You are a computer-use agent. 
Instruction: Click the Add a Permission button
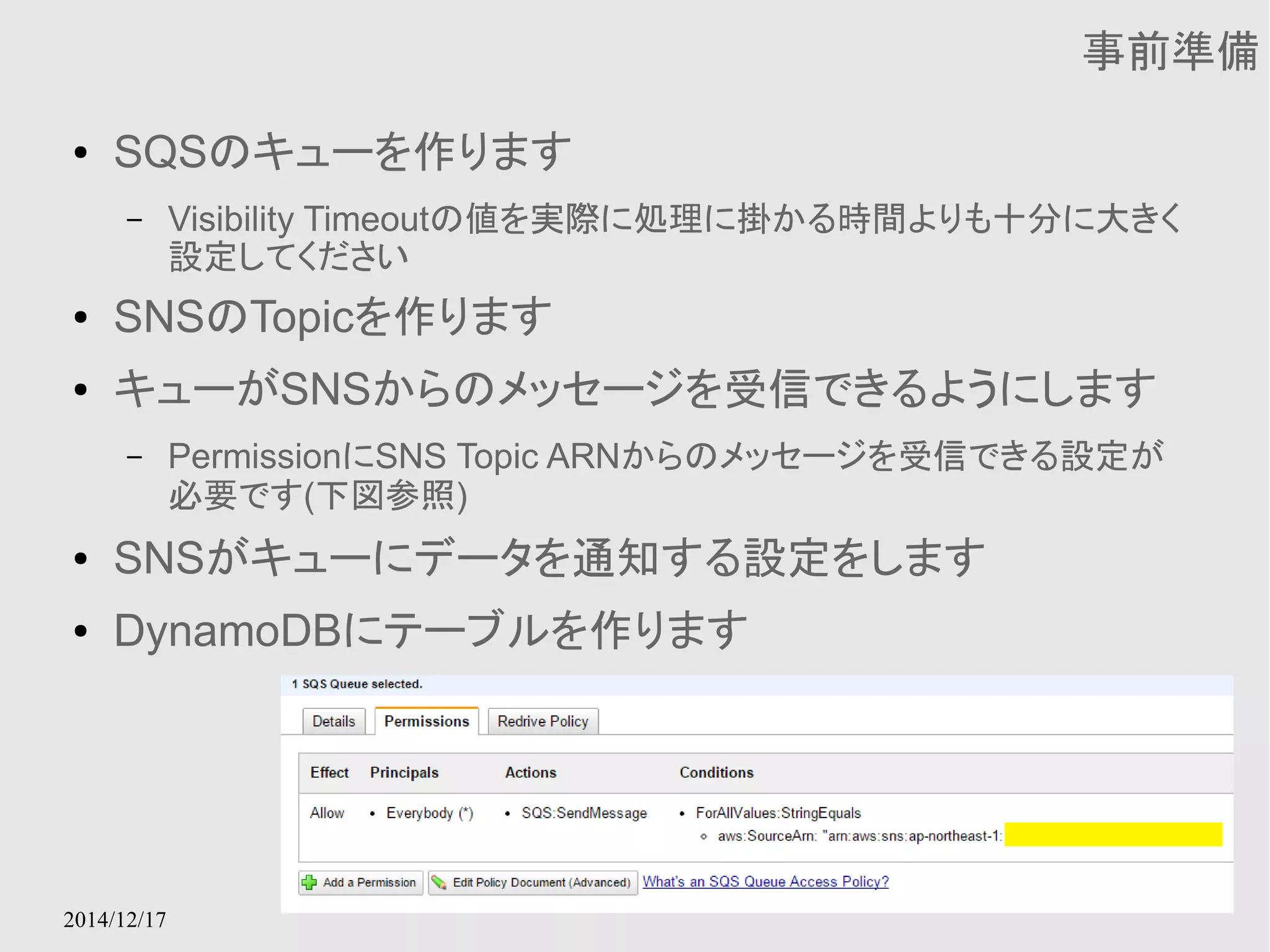point(361,883)
